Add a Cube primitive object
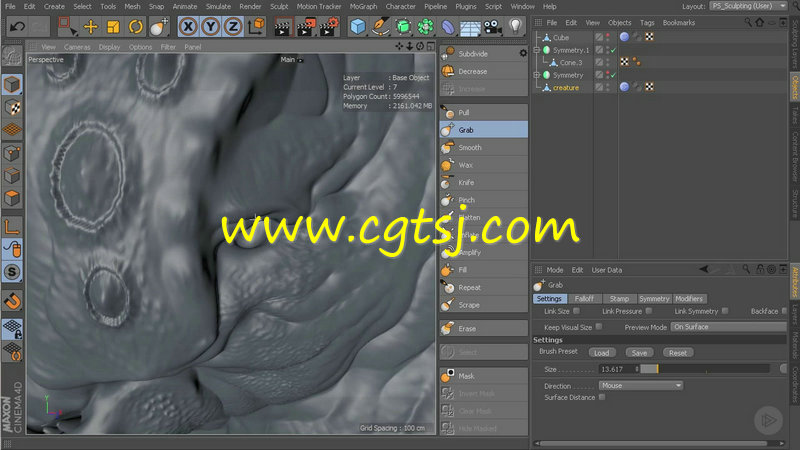 pos(358,27)
